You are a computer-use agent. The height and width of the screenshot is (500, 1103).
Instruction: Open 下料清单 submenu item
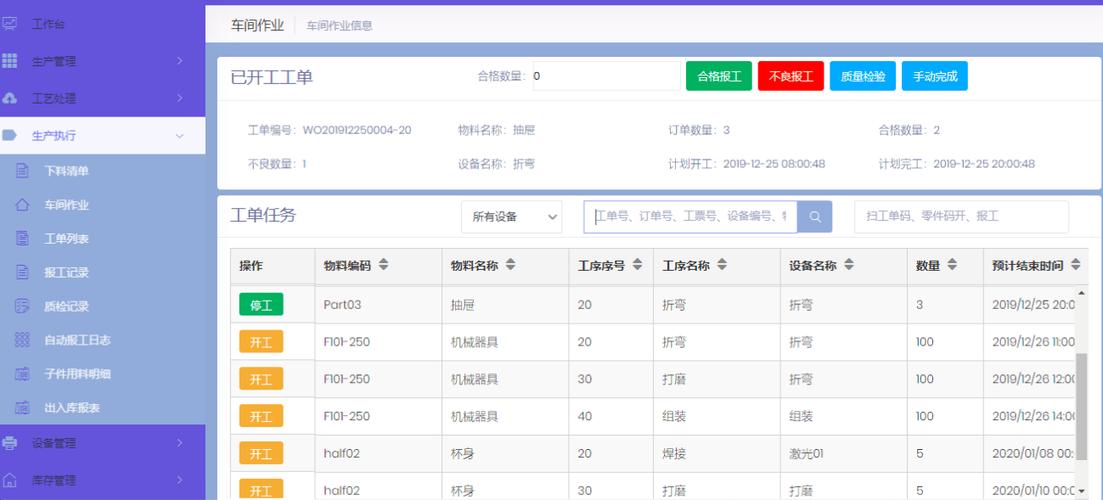tap(67, 171)
